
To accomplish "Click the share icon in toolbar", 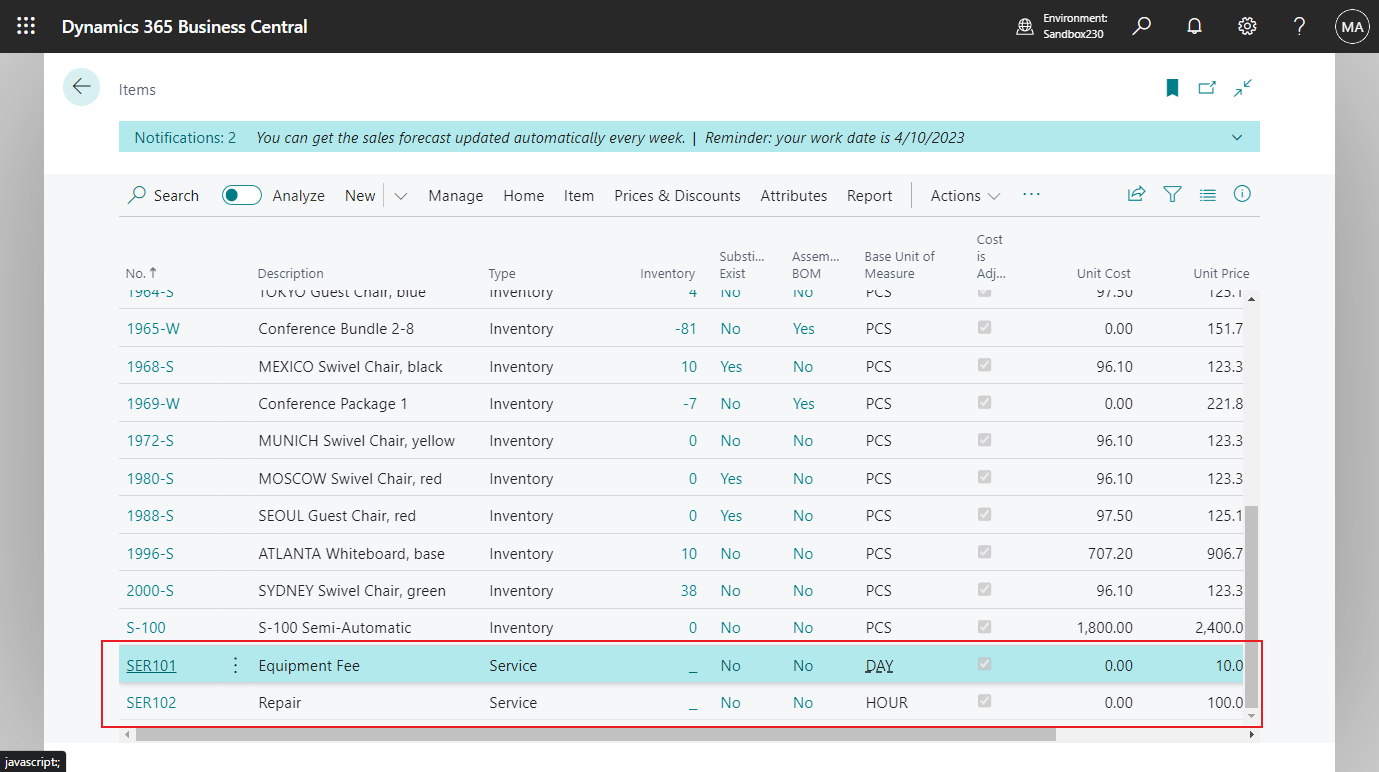I will [x=1136, y=195].
